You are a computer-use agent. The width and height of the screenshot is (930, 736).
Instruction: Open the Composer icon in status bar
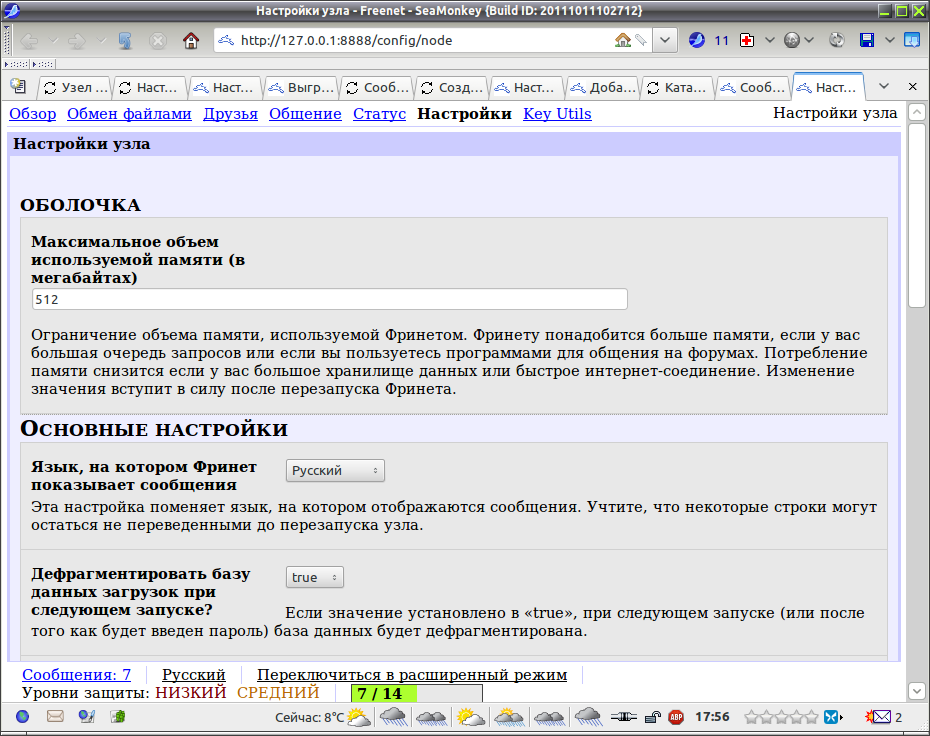[x=87, y=717]
